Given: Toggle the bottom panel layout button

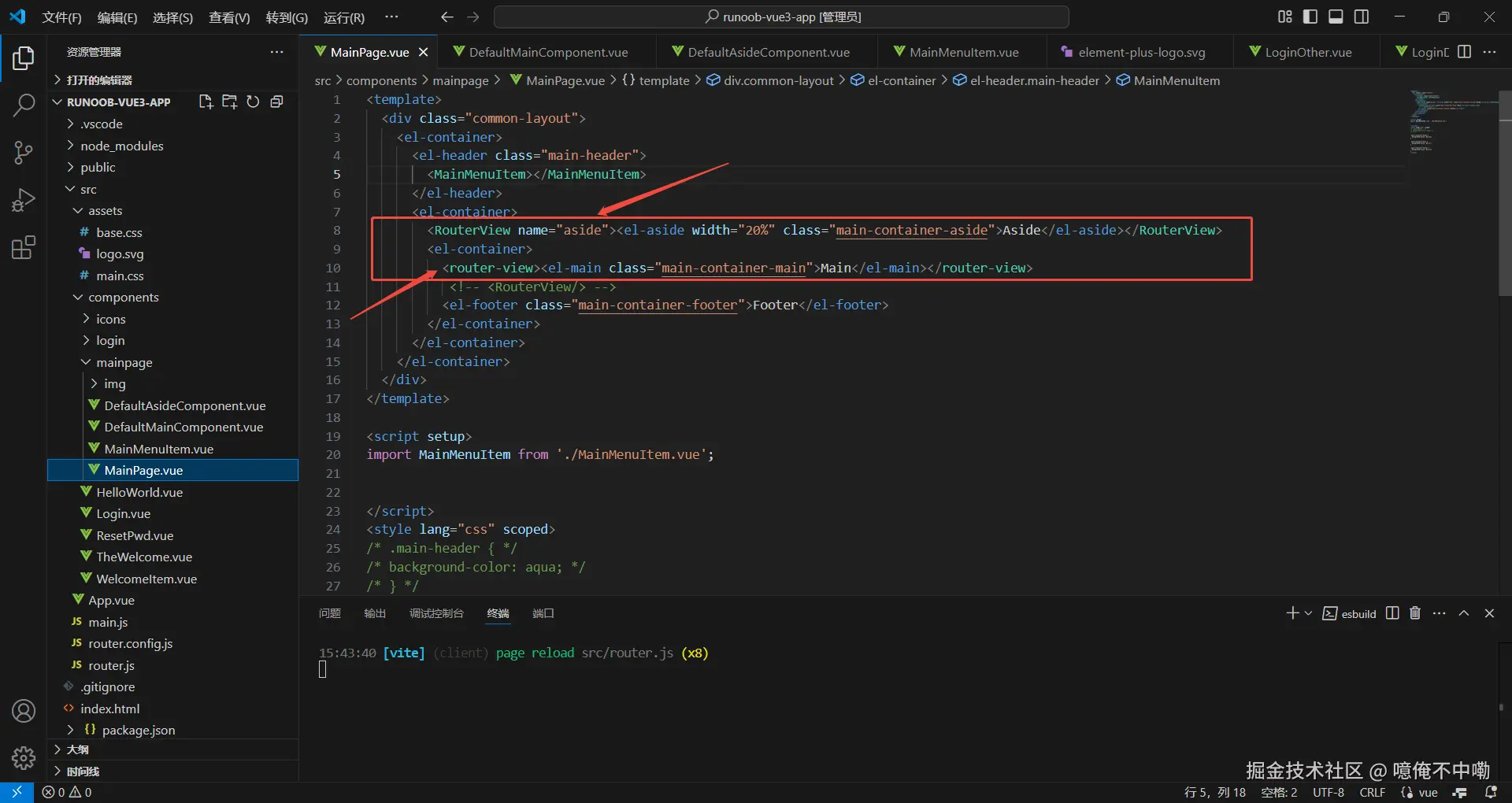Looking at the screenshot, I should pos(1336,17).
